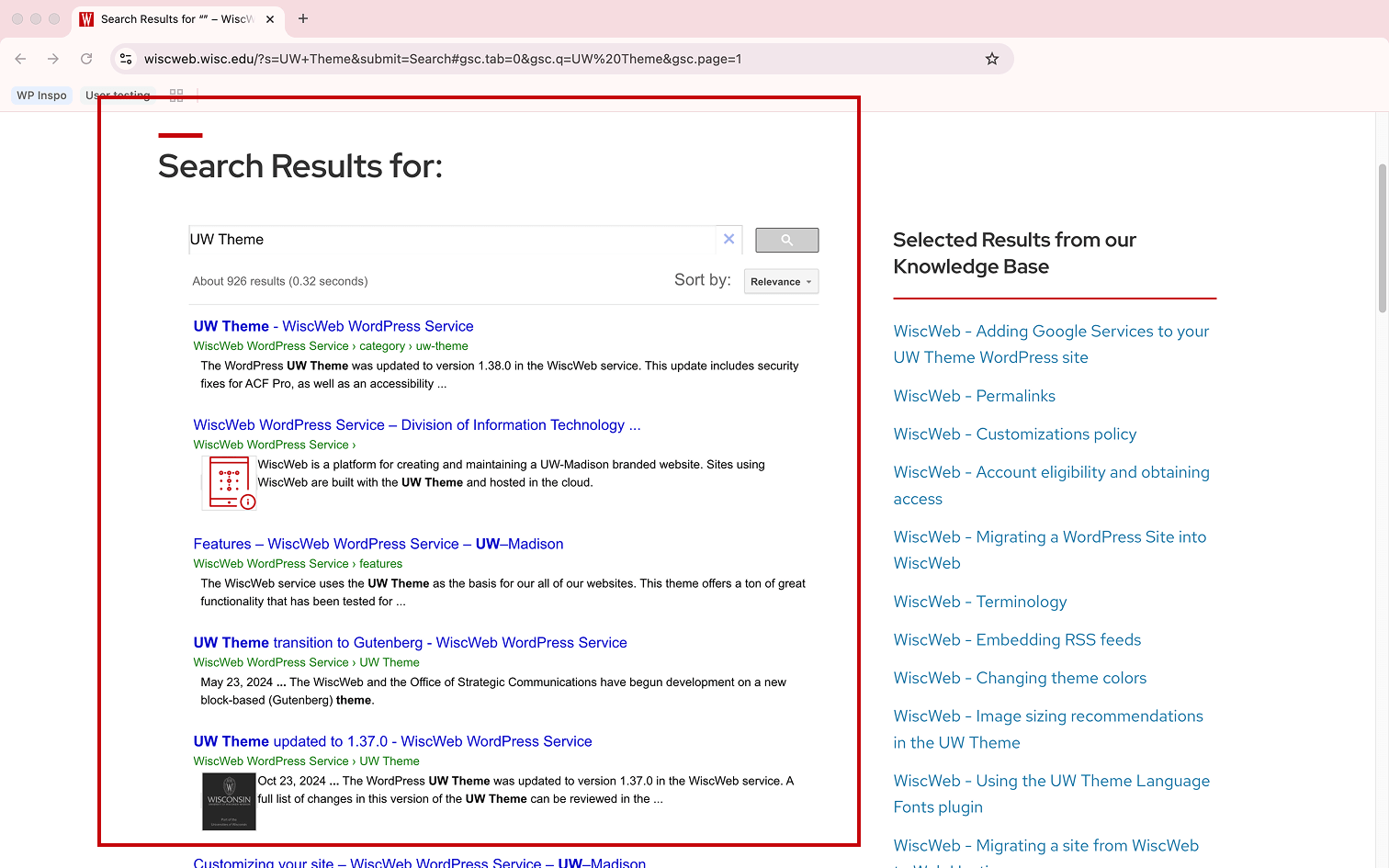Click in the UW Theme search input field
The width and height of the screenshot is (1389, 868).
tap(450, 240)
